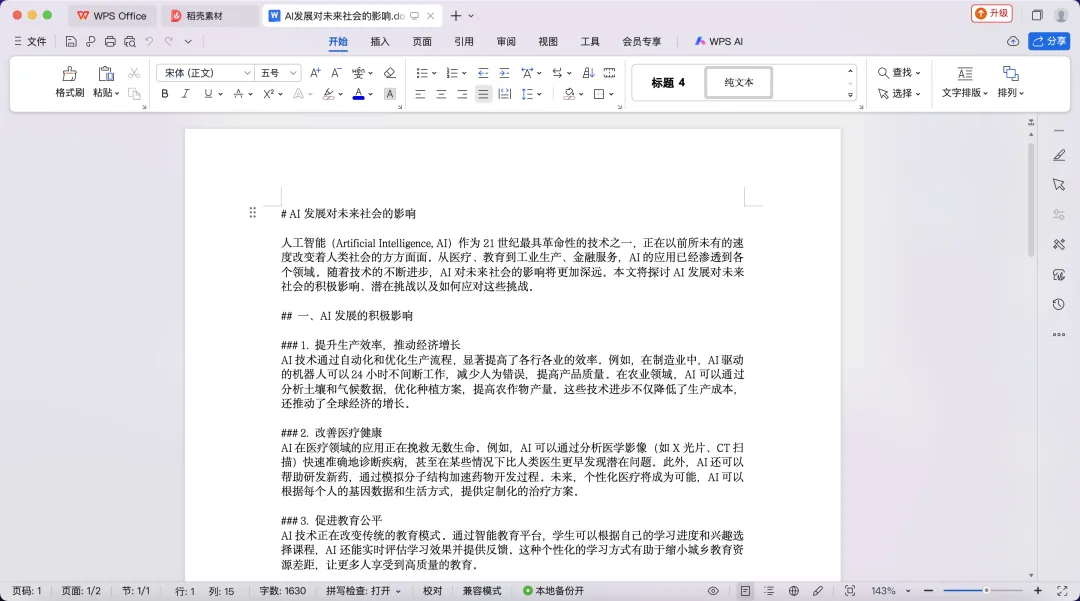Open the more (three dots) sidebar icon
This screenshot has height=601, width=1080.
(x=1059, y=335)
